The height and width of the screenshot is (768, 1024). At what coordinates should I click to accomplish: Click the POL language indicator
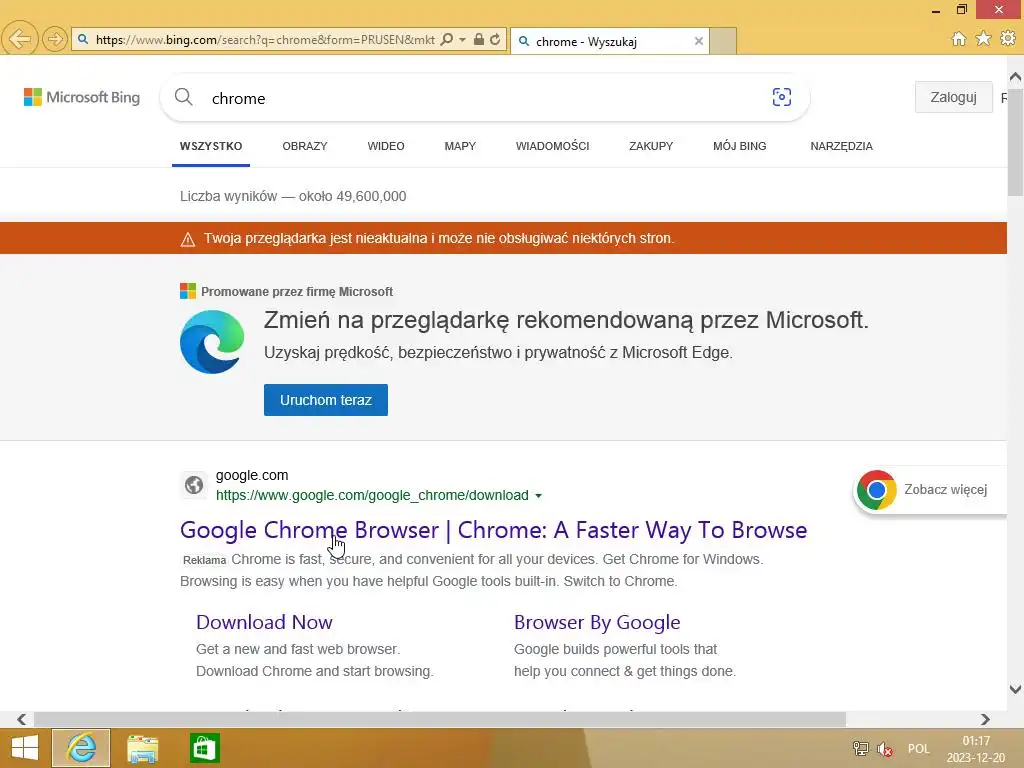point(919,749)
